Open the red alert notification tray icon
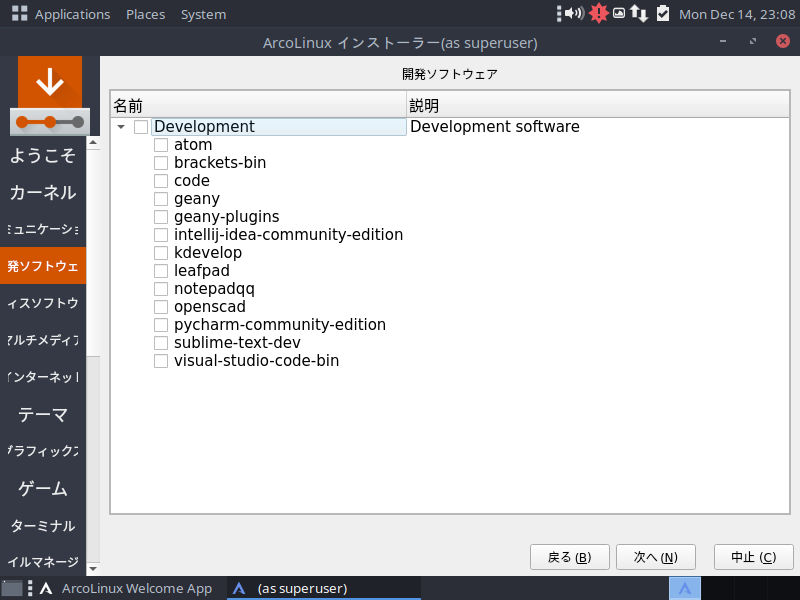 [x=598, y=13]
